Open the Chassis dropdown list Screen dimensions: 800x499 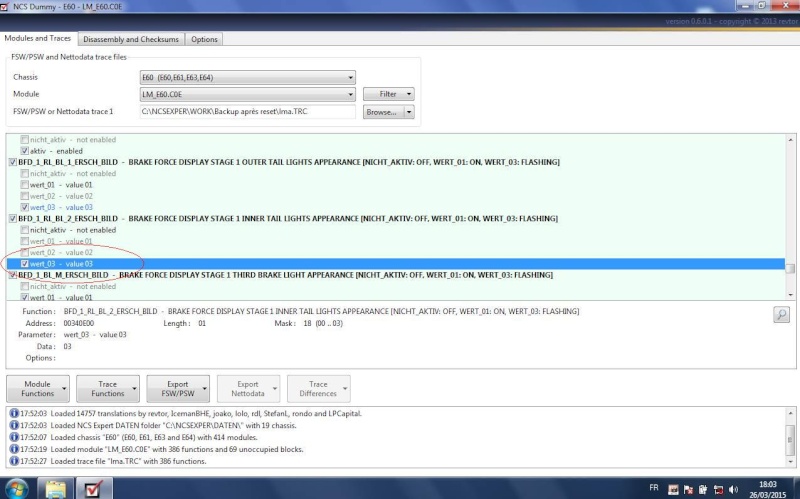click(350, 78)
